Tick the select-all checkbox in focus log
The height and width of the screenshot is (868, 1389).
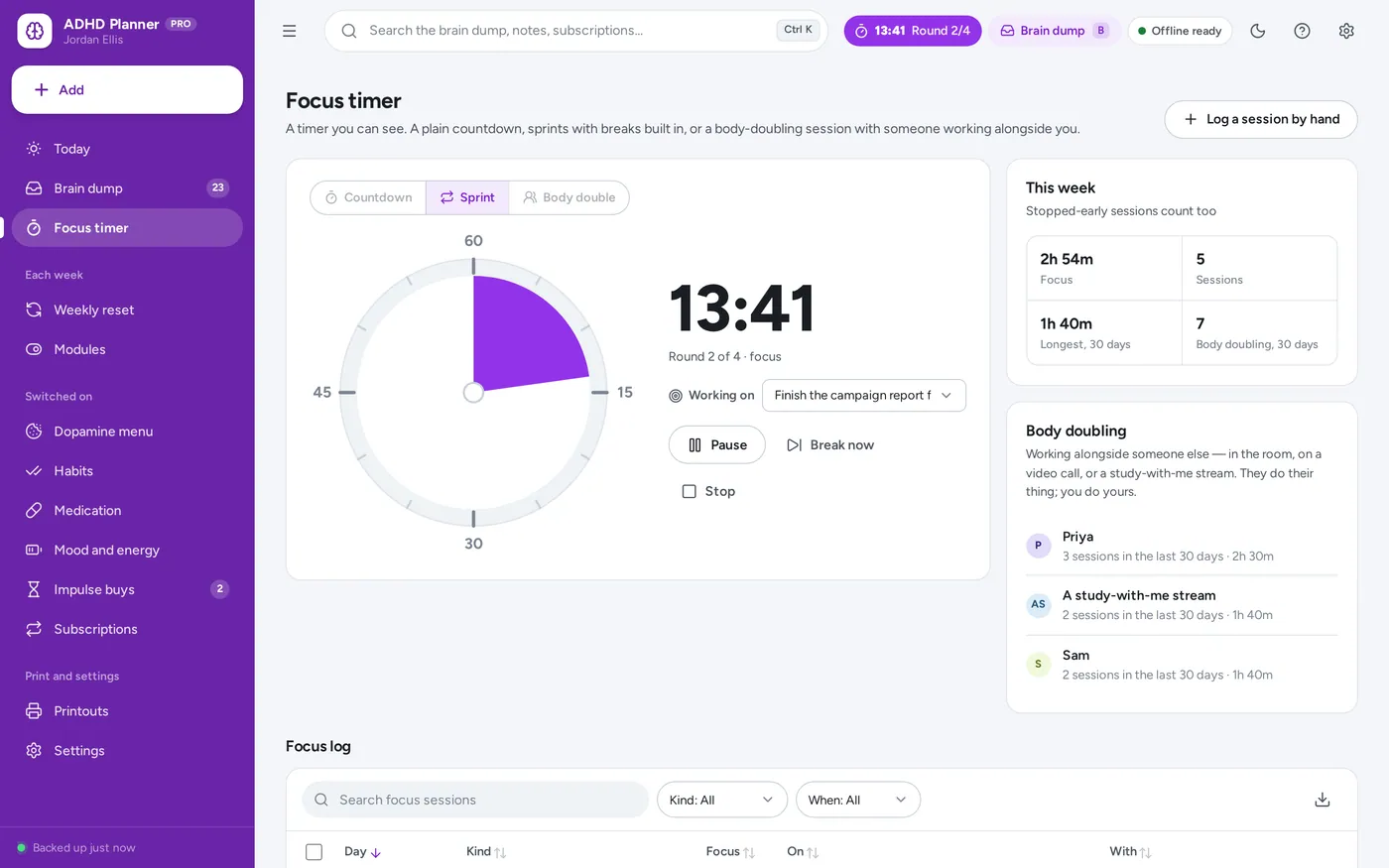315,852
